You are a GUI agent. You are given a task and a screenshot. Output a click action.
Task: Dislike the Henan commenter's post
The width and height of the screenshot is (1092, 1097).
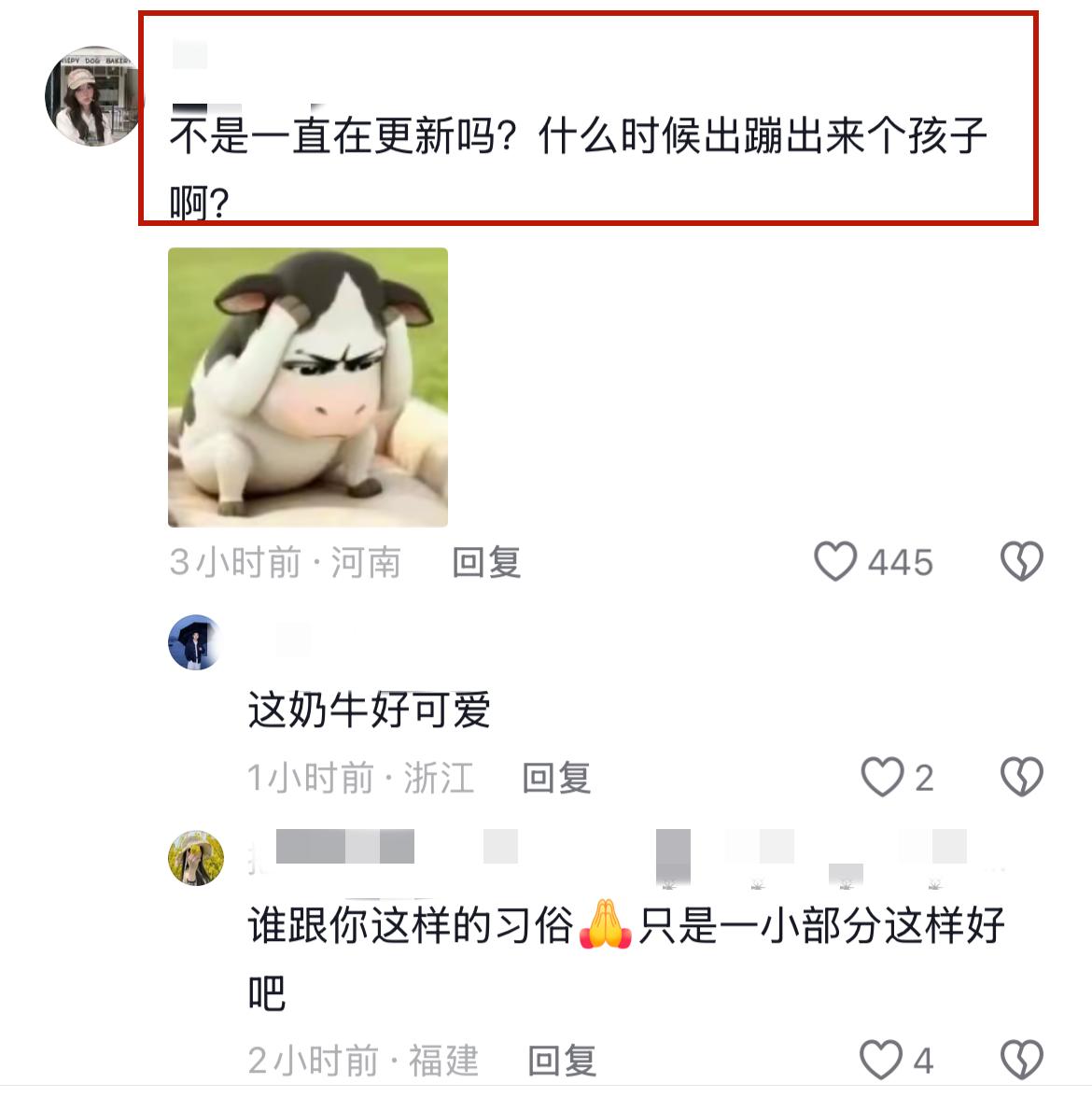[x=1022, y=562]
